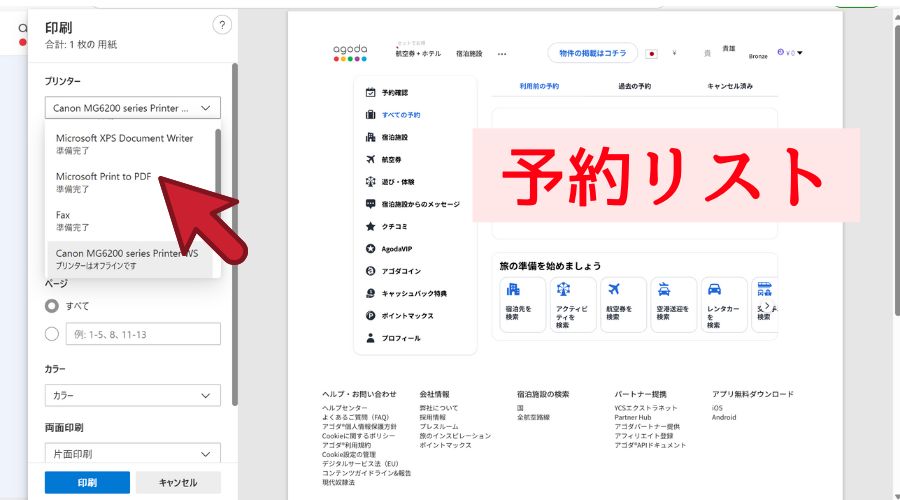Open the プリンター dropdown
The height and width of the screenshot is (500, 900).
pos(133,108)
